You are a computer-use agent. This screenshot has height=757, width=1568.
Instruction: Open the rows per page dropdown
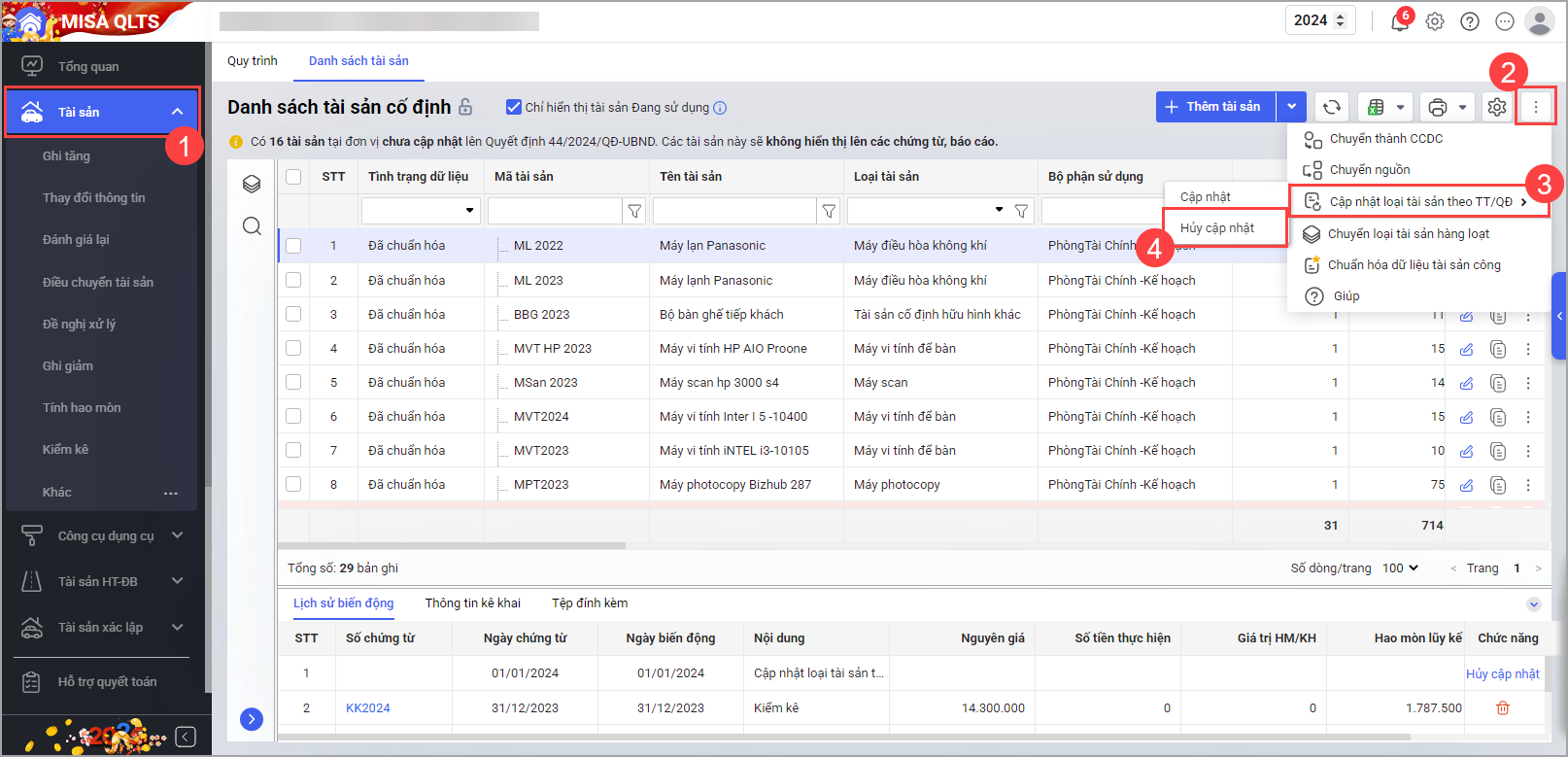click(x=1400, y=568)
